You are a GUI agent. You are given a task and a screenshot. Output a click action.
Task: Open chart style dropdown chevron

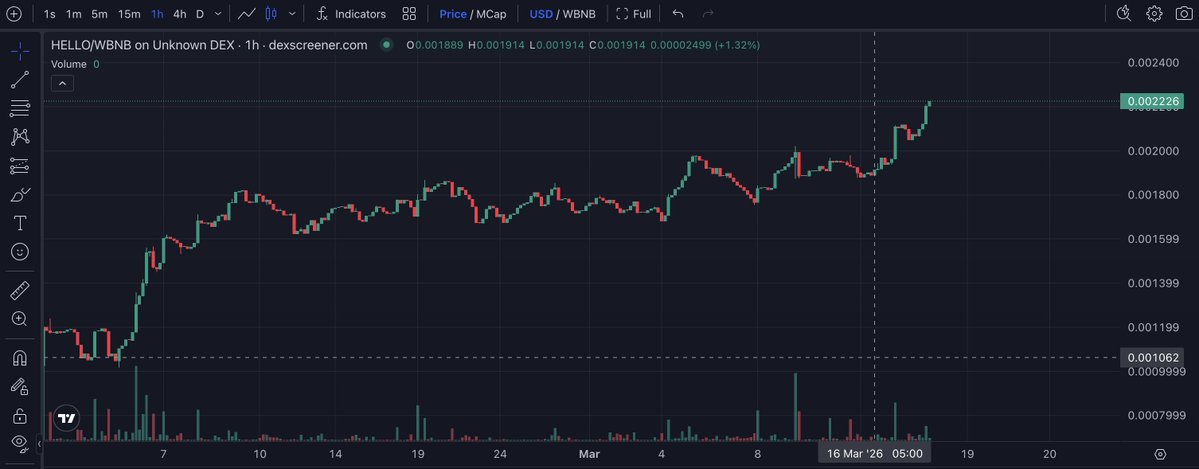[292, 14]
